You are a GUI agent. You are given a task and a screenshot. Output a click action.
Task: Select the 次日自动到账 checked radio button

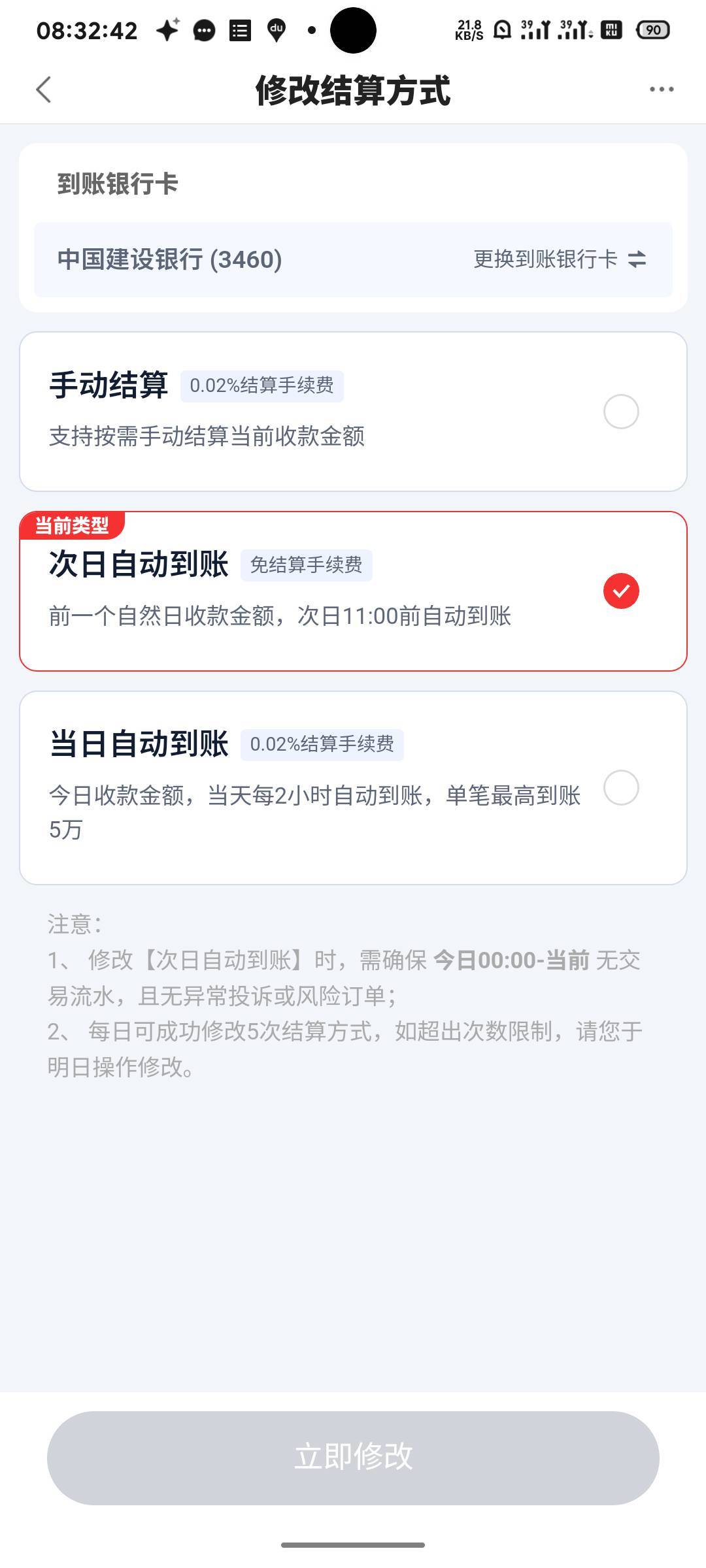coord(620,591)
